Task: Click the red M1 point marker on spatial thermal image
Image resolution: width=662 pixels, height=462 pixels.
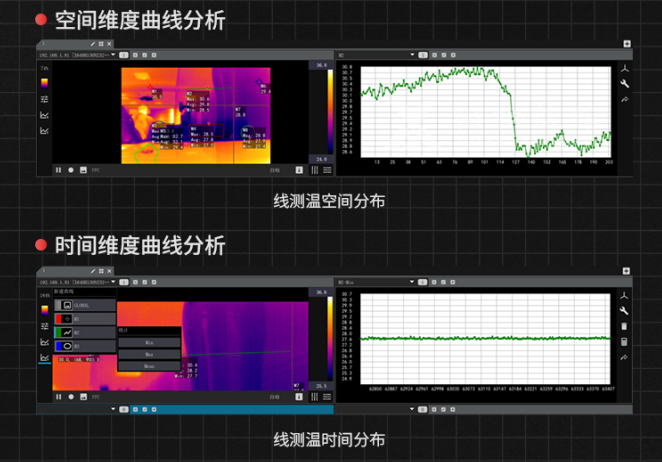Action: coord(151,87)
